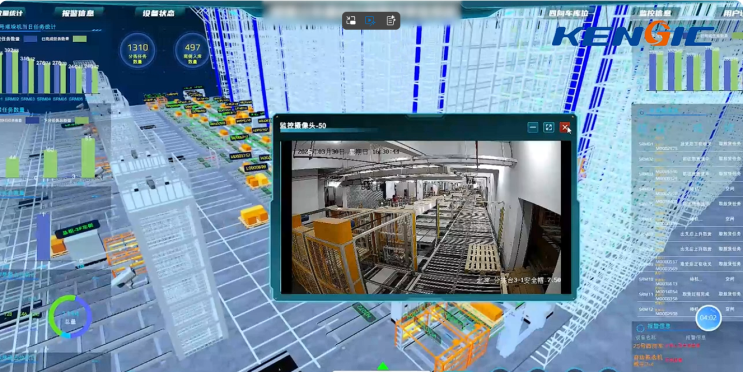Click the 1310 task count circle
Screen dimensions: 743x372
click(137, 50)
